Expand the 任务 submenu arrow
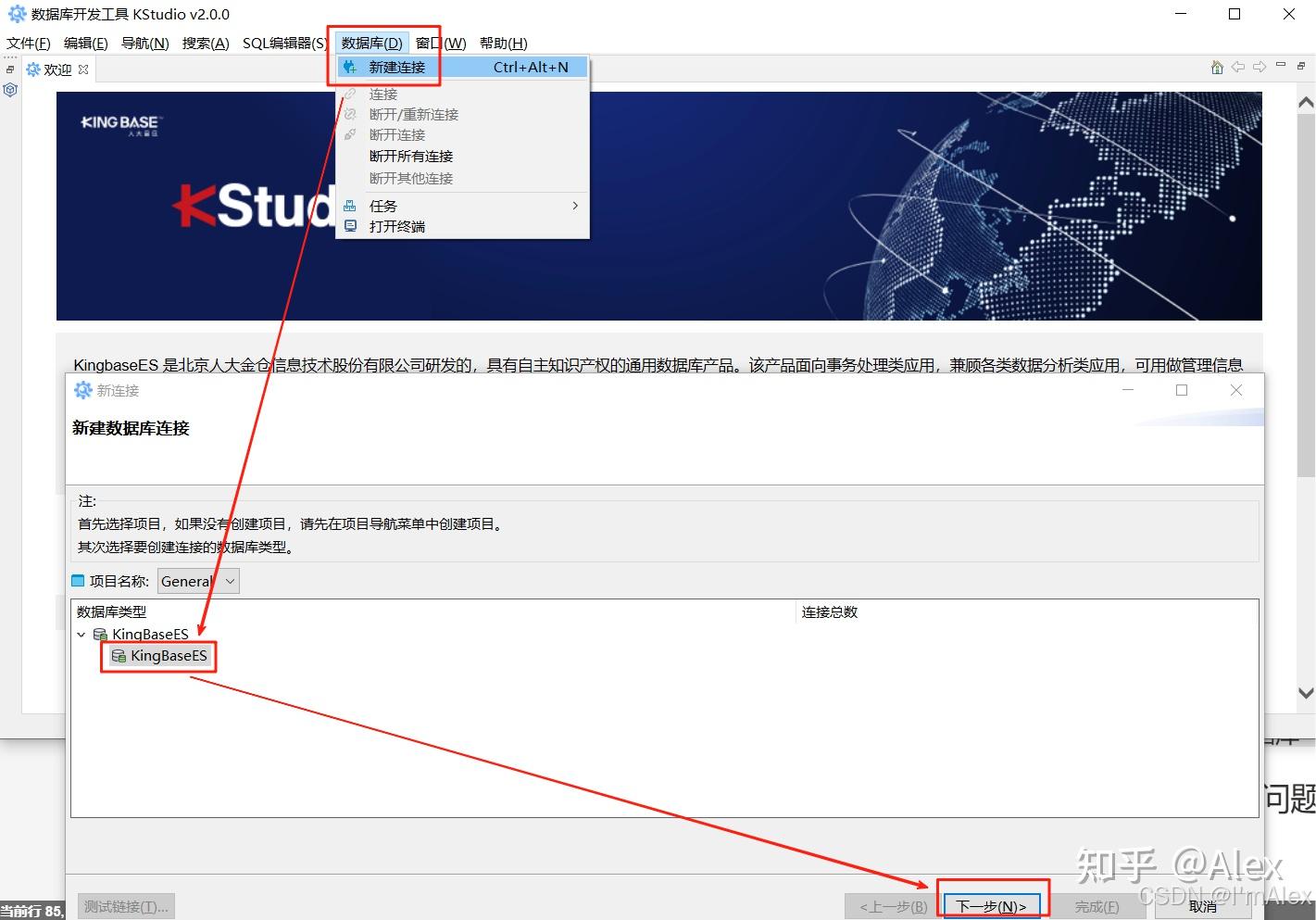This screenshot has width=1316, height=920. click(574, 205)
